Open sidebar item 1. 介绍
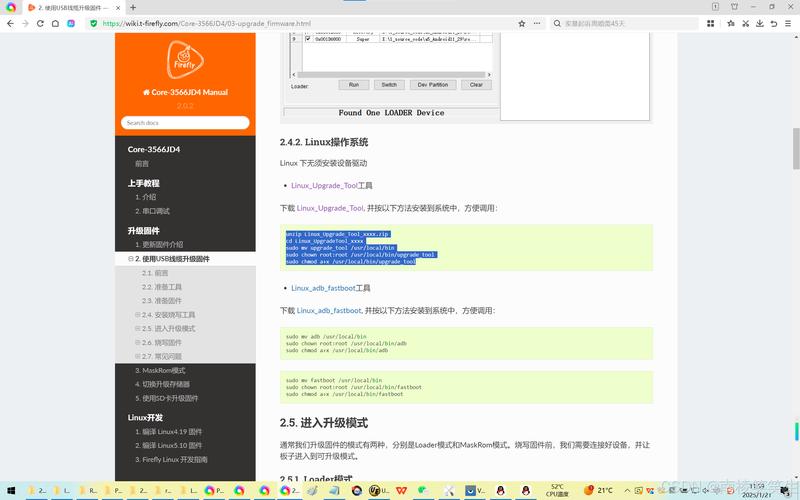Image resolution: width=800 pixels, height=500 pixels. click(x=145, y=197)
